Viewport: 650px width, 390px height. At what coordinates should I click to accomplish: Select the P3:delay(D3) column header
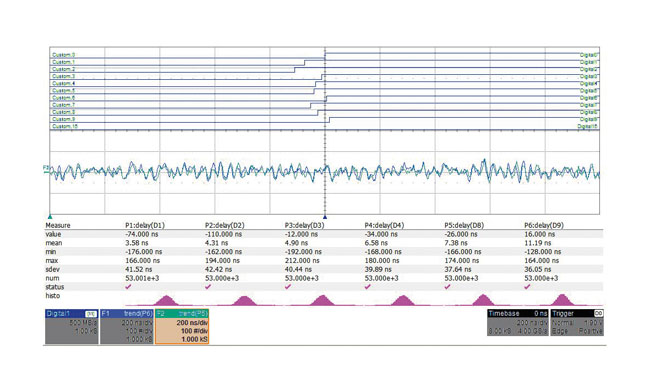coord(304,225)
